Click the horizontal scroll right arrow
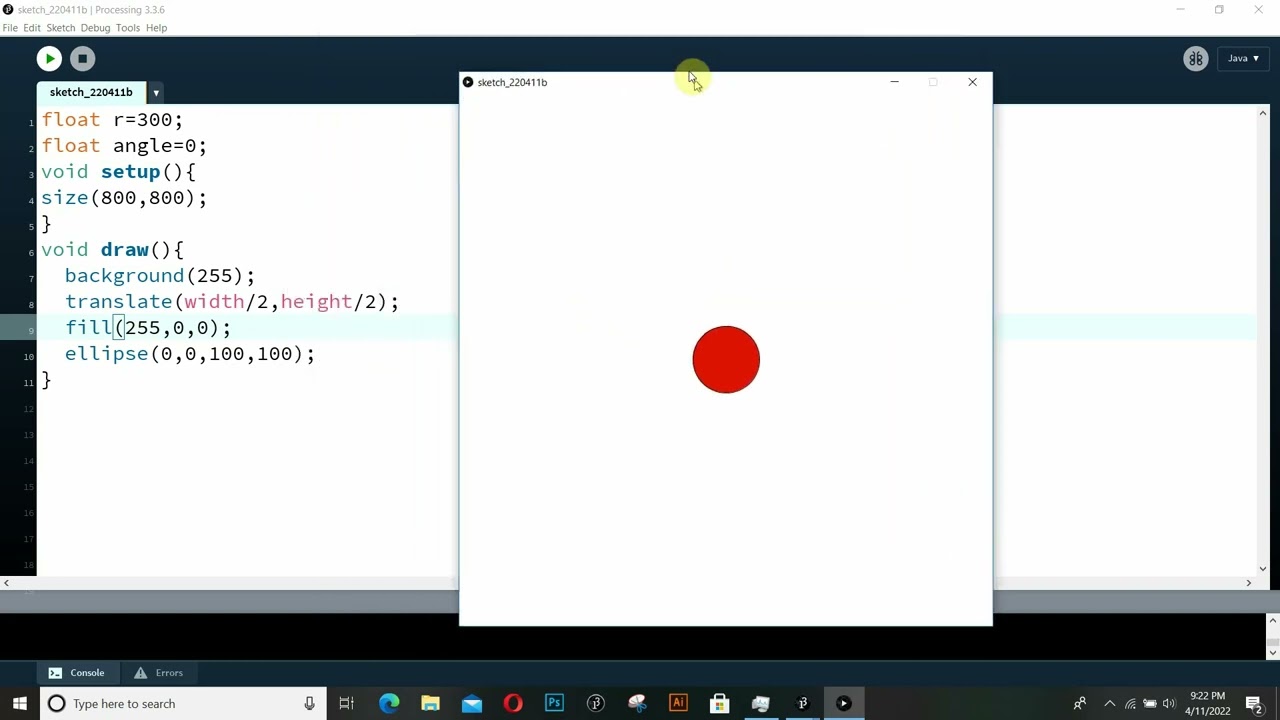Screen dimensions: 1280x720 click(1248, 583)
